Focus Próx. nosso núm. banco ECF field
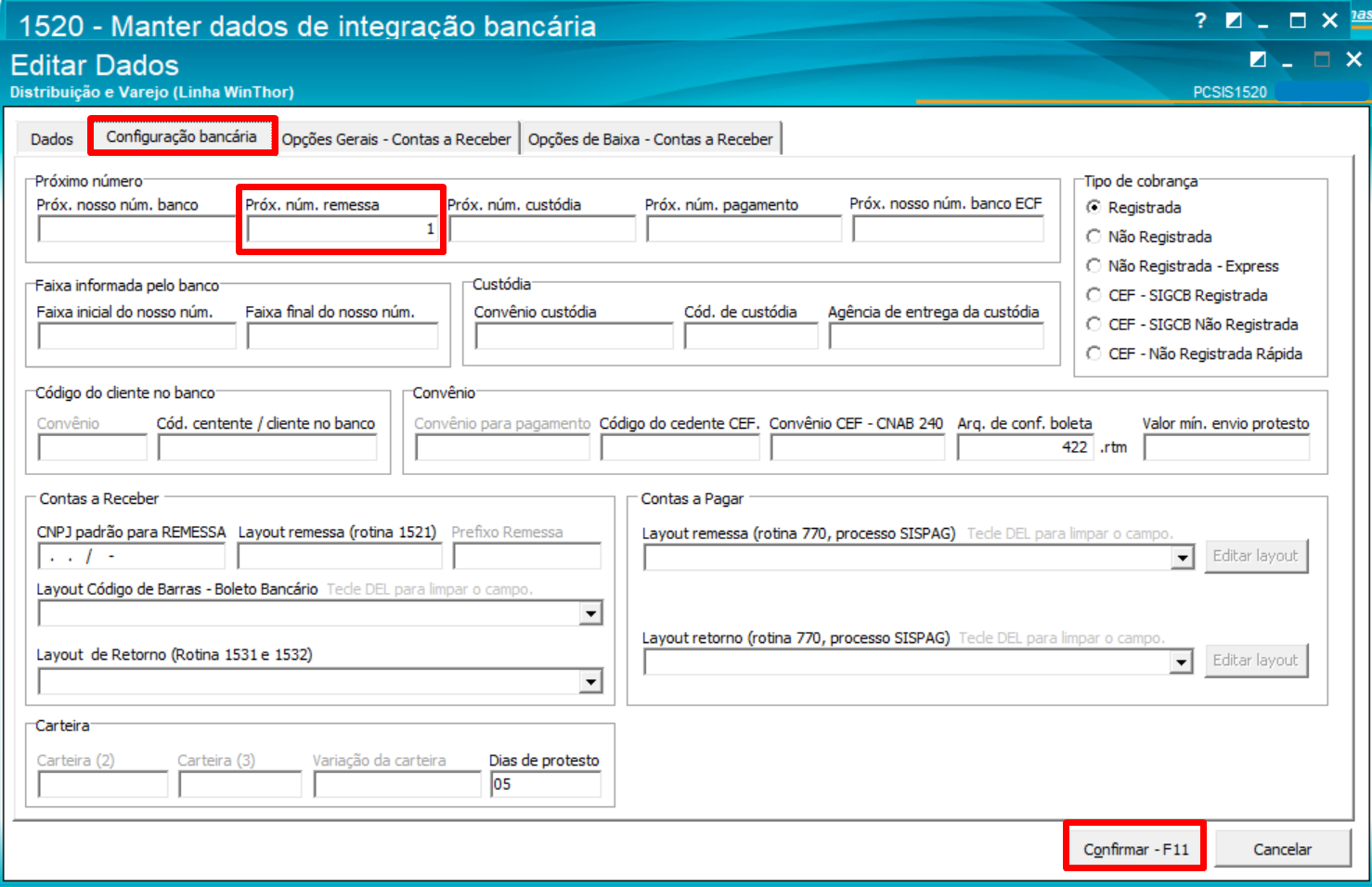 pyautogui.click(x=949, y=229)
